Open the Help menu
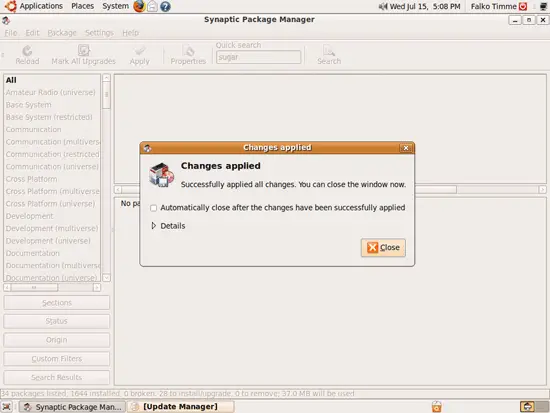The image size is (550, 413). [130, 33]
